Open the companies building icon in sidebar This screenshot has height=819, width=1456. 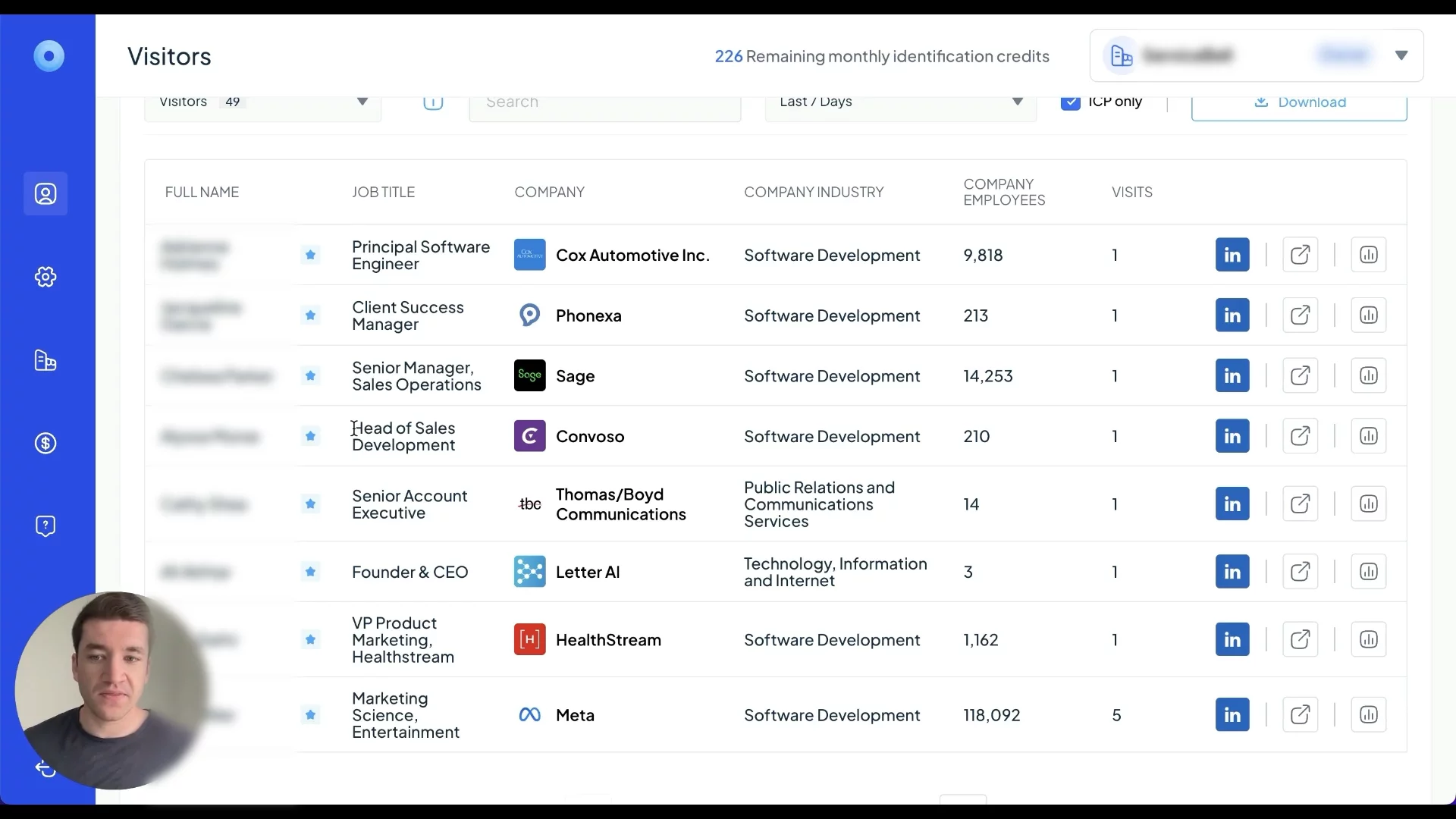click(x=45, y=360)
